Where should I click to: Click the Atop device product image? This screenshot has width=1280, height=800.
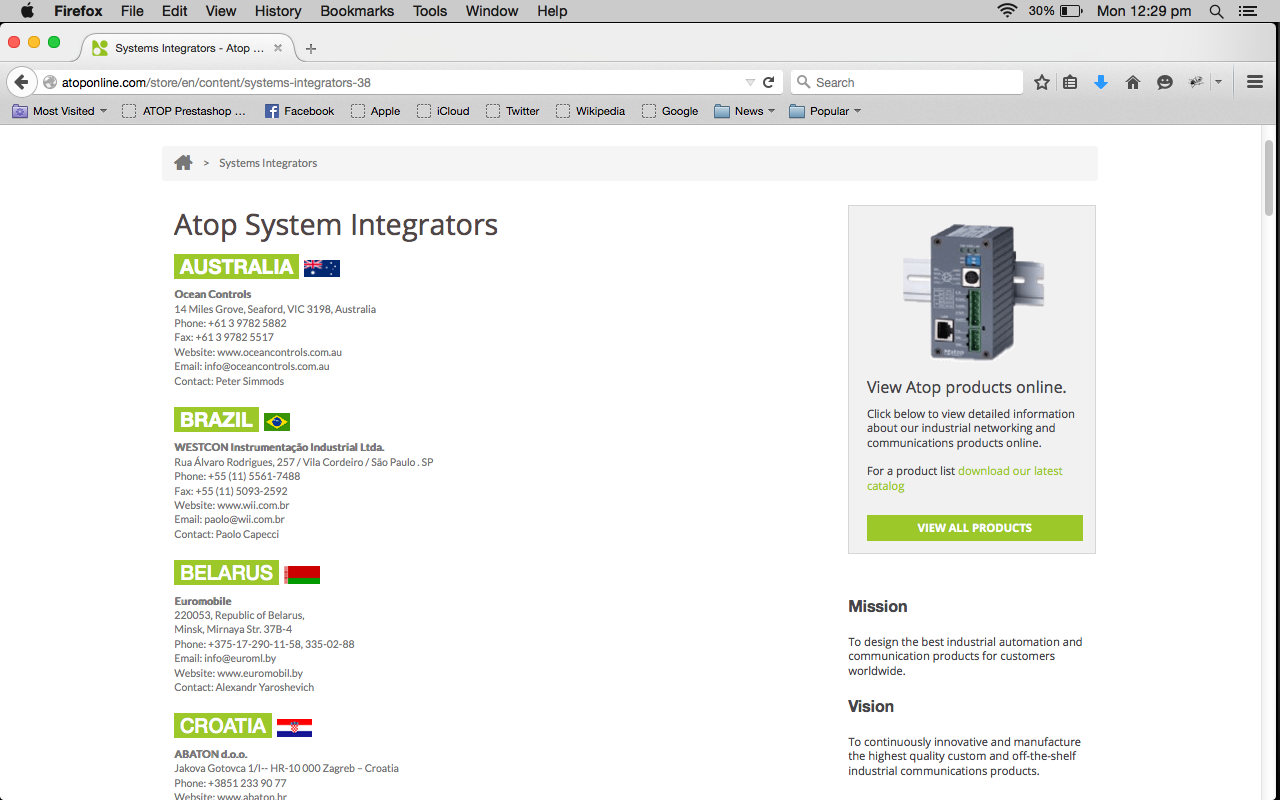click(971, 292)
